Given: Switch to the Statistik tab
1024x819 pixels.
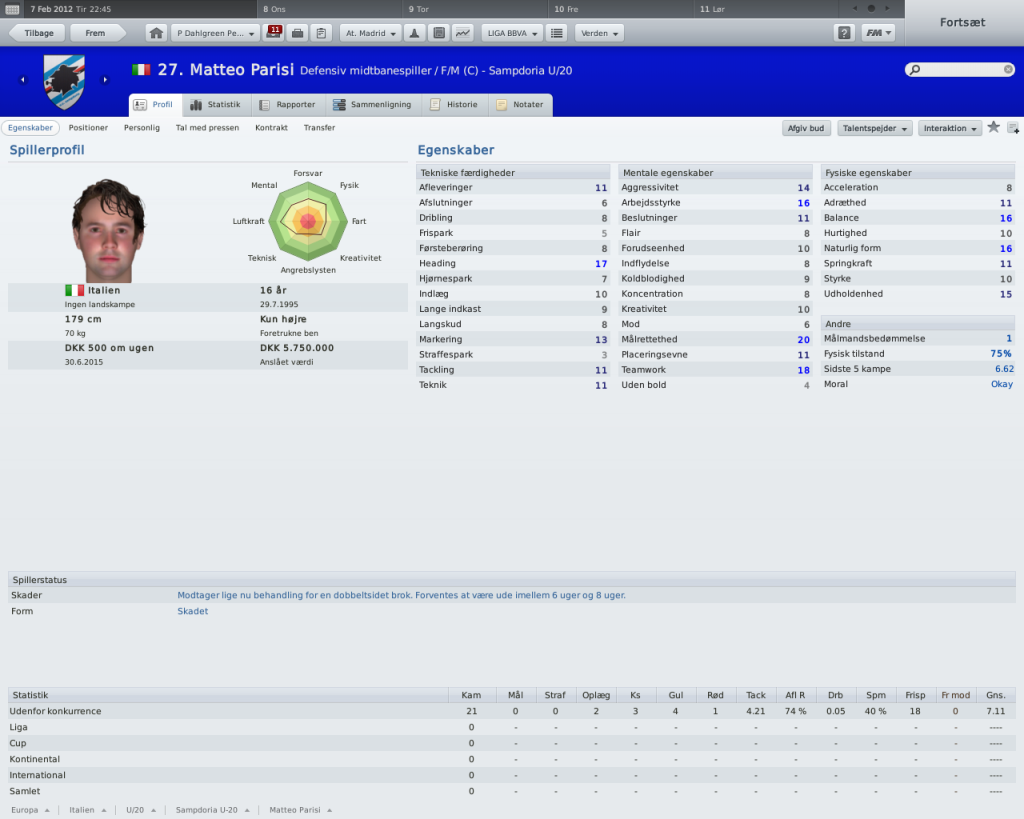Looking at the screenshot, I should click(216, 104).
